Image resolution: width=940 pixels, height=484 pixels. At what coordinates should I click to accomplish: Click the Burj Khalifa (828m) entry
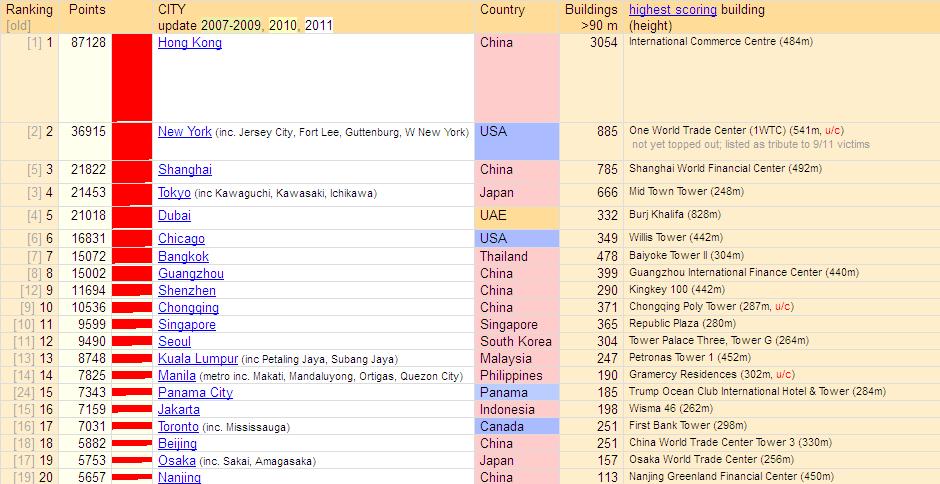(x=674, y=215)
